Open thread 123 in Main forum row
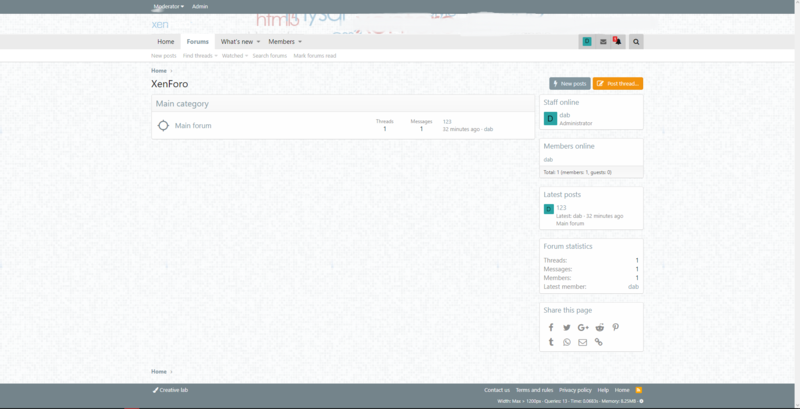This screenshot has height=409, width=800. point(447,122)
